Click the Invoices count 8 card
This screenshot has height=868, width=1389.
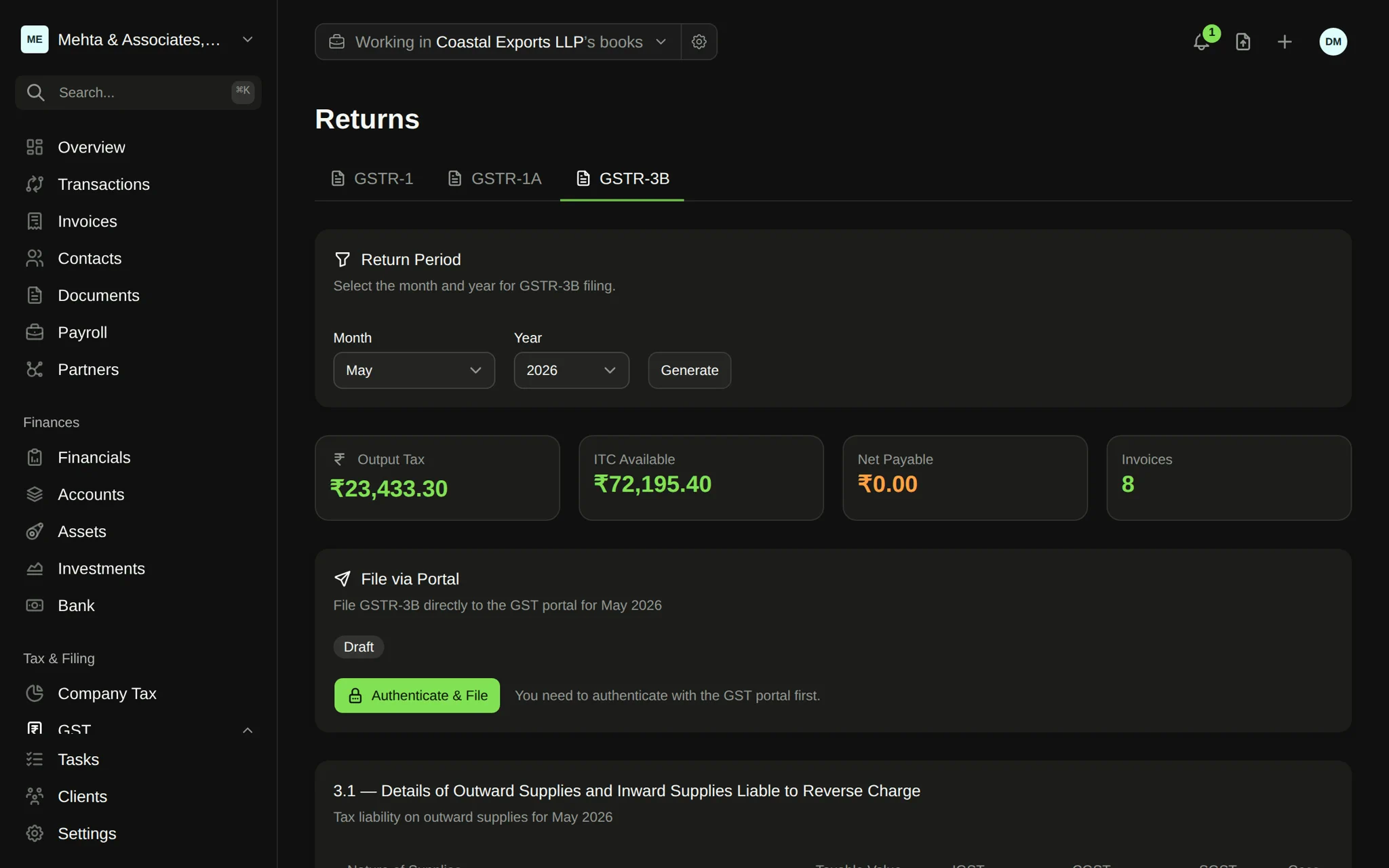click(1229, 478)
